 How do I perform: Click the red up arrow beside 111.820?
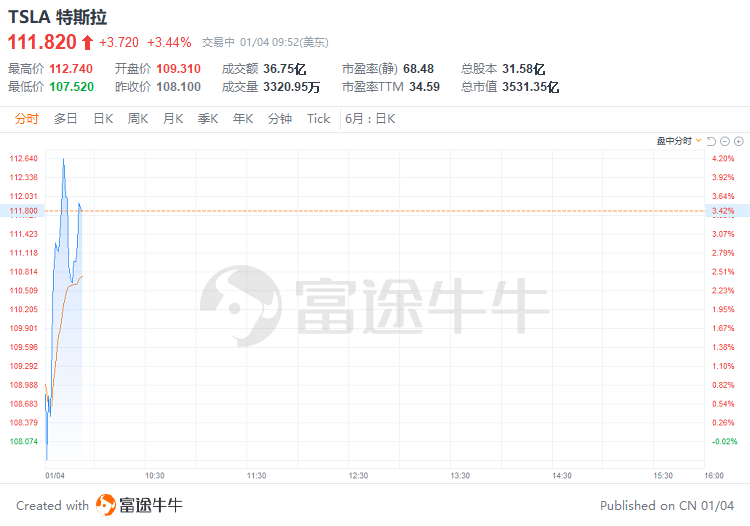87,43
